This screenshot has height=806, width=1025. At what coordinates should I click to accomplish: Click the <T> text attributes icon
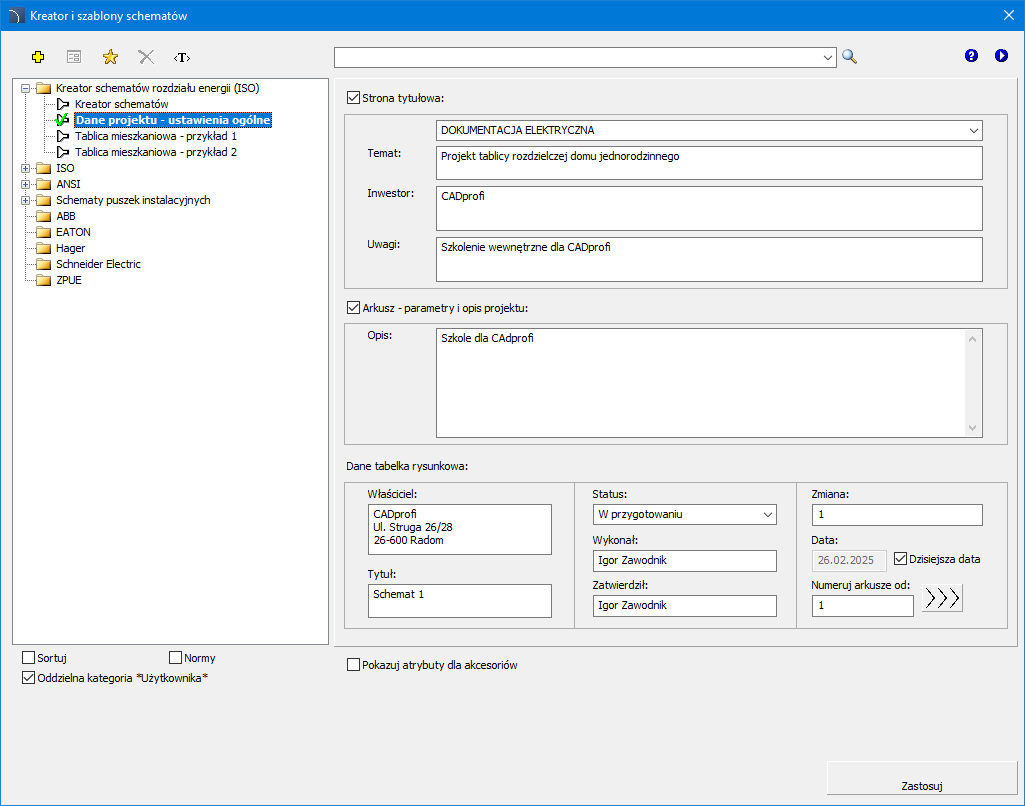click(x=182, y=57)
